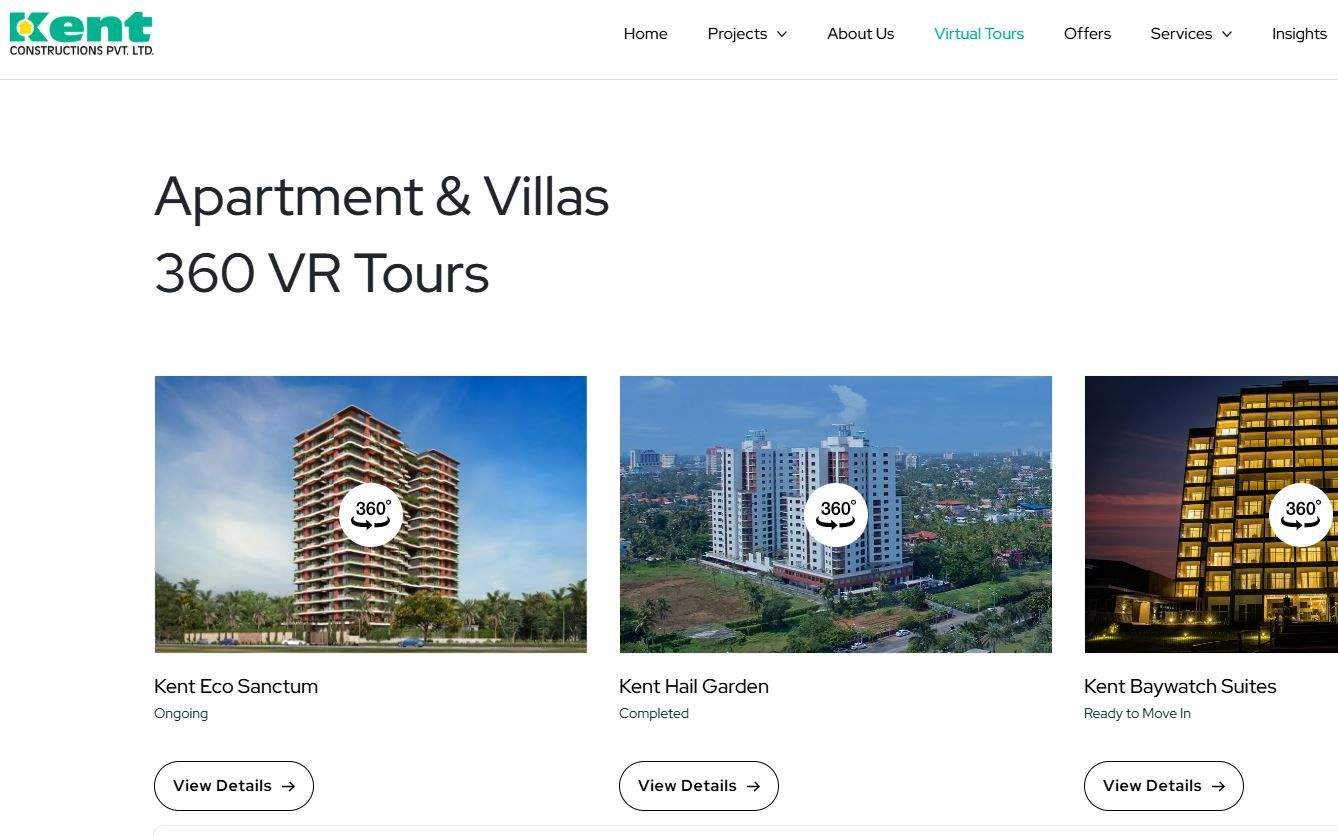Open the Offers page

tap(1087, 34)
